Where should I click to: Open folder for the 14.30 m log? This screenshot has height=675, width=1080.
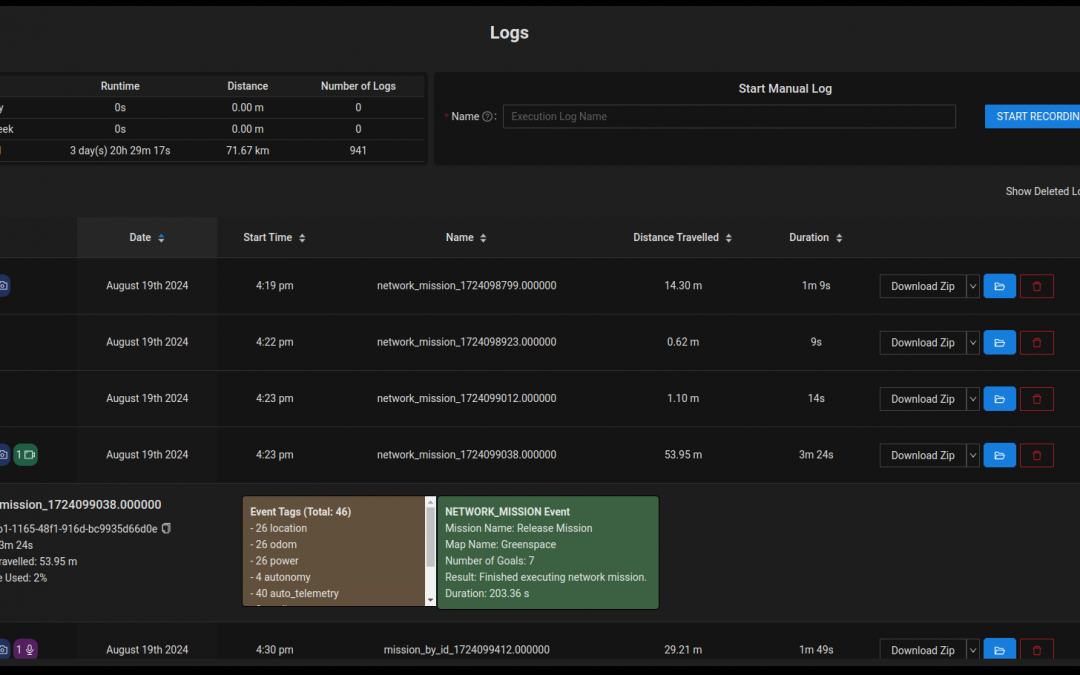coord(999,286)
